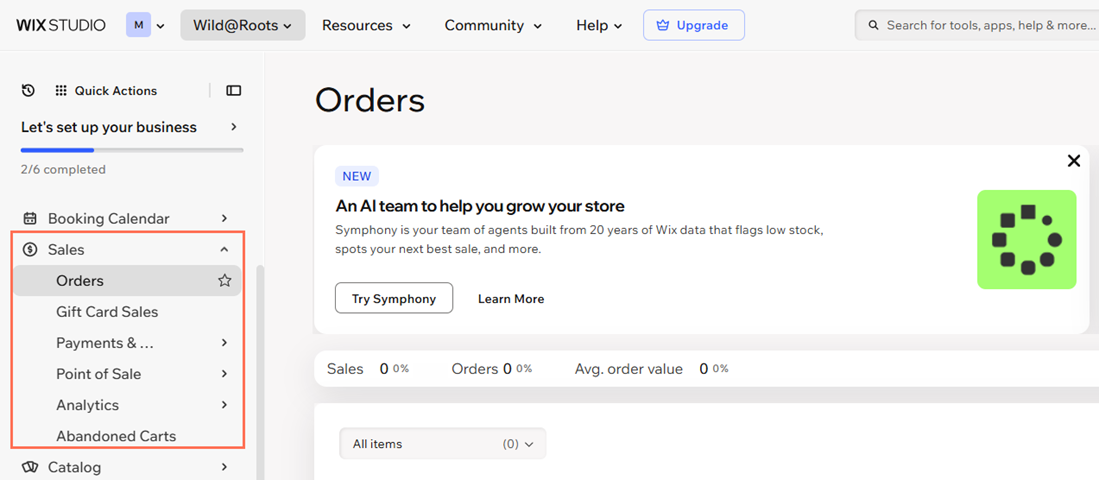The width and height of the screenshot is (1099, 480).
Task: Select Orders in sidebar
Action: coord(127,280)
